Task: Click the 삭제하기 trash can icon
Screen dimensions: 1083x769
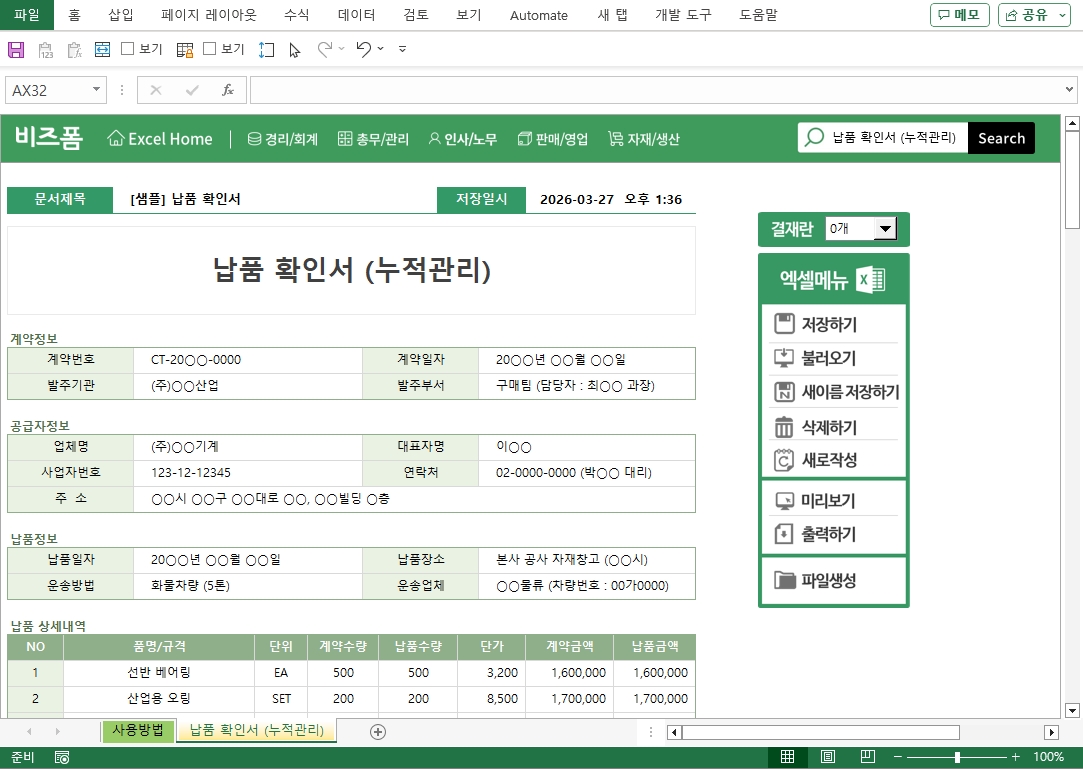Action: 784,427
